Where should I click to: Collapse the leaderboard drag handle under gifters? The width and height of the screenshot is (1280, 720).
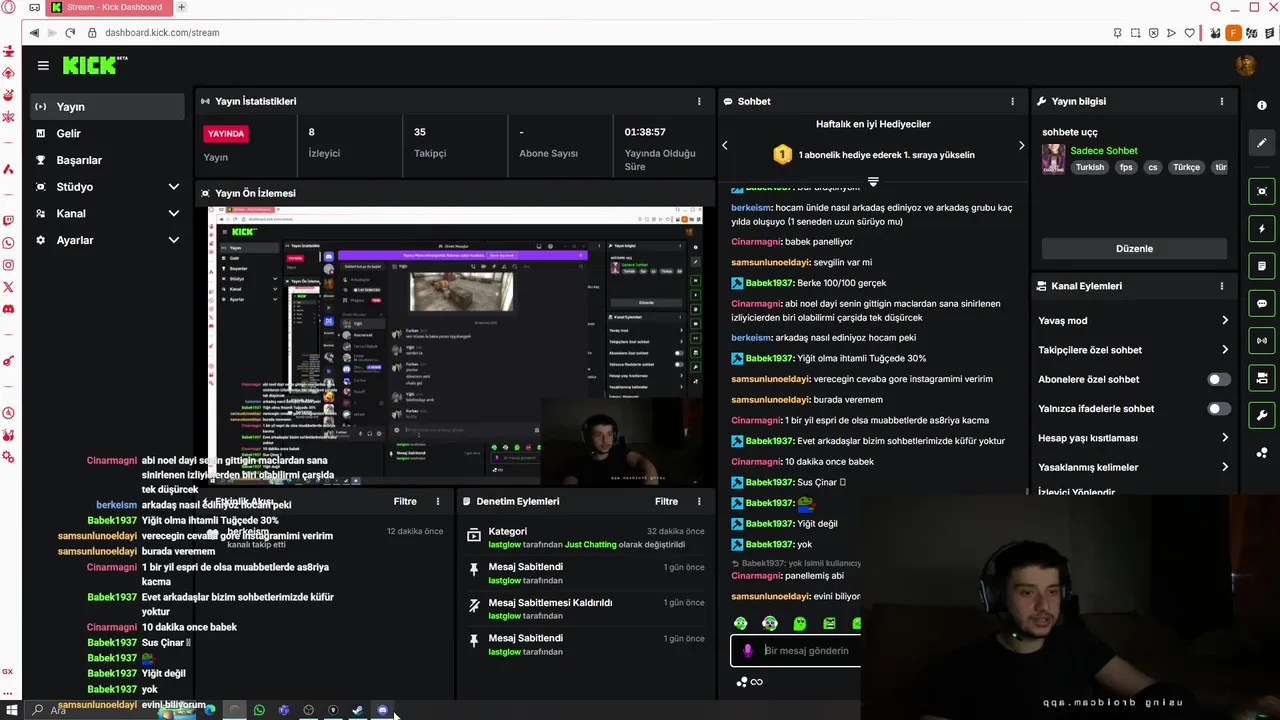[873, 182]
